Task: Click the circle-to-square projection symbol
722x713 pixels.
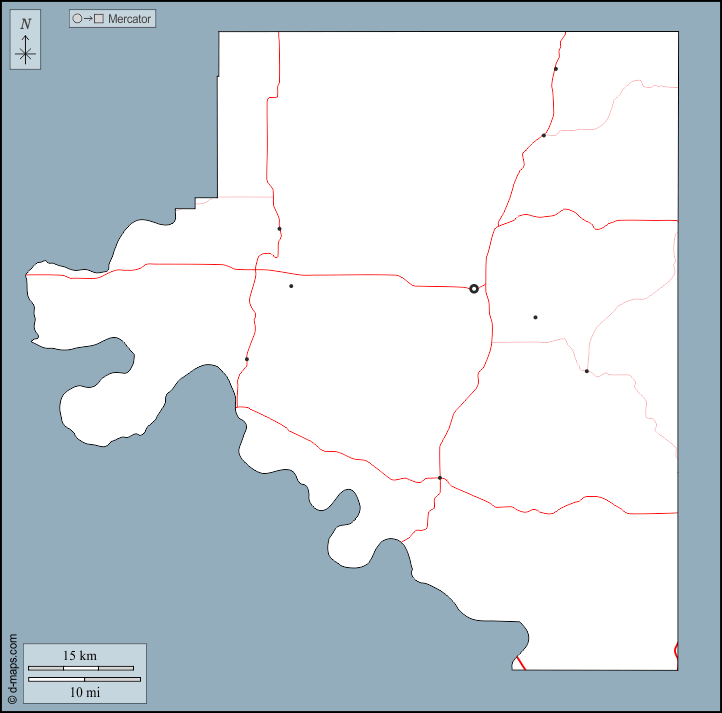Action: (88, 19)
